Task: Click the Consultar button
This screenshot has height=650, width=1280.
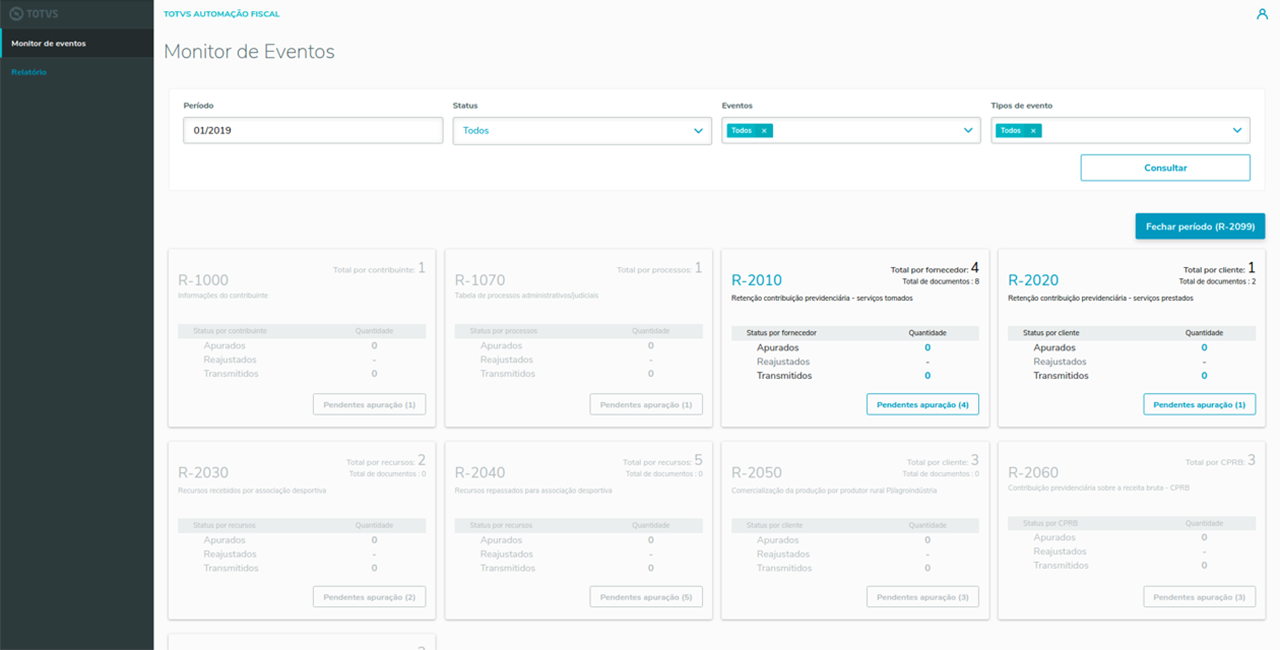Action: tap(1165, 168)
